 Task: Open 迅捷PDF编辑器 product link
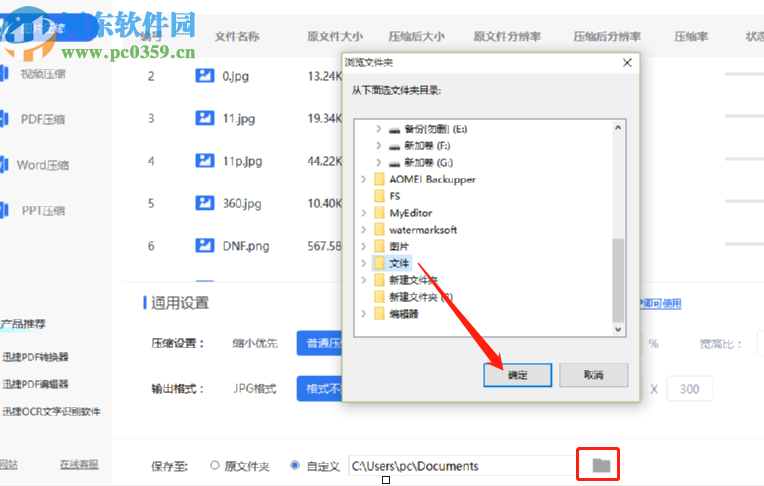point(35,384)
